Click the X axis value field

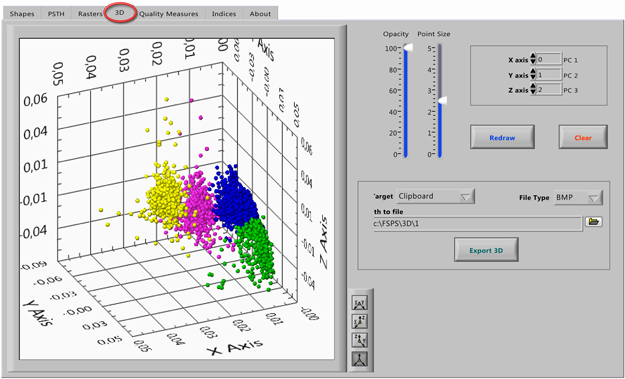pyautogui.click(x=549, y=60)
